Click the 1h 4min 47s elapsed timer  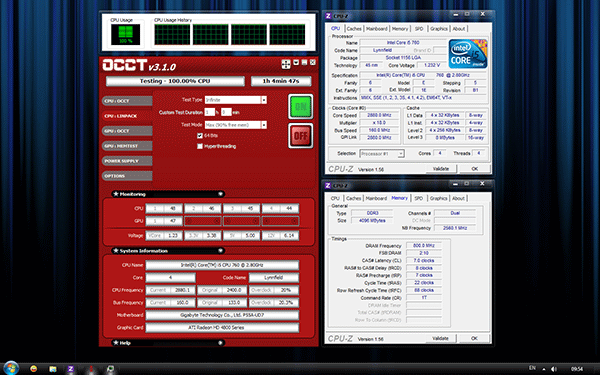tap(281, 81)
